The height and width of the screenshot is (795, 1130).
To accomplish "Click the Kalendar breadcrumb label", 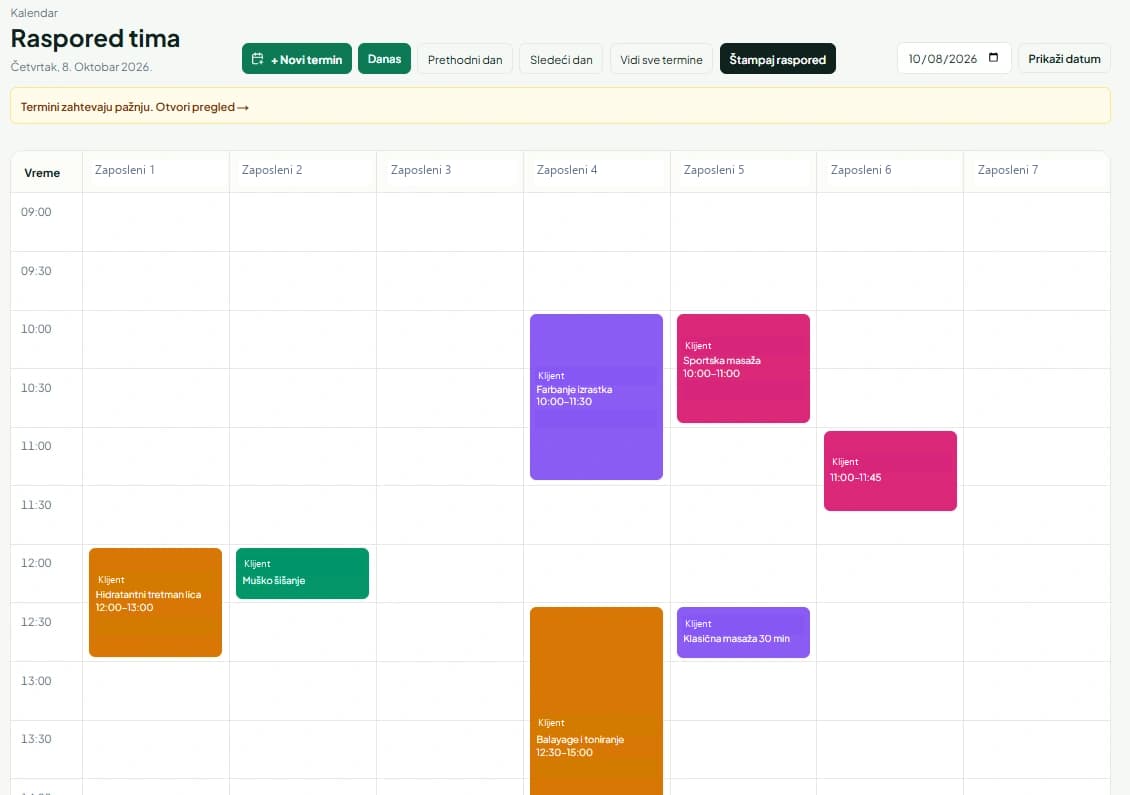I will tap(34, 13).
